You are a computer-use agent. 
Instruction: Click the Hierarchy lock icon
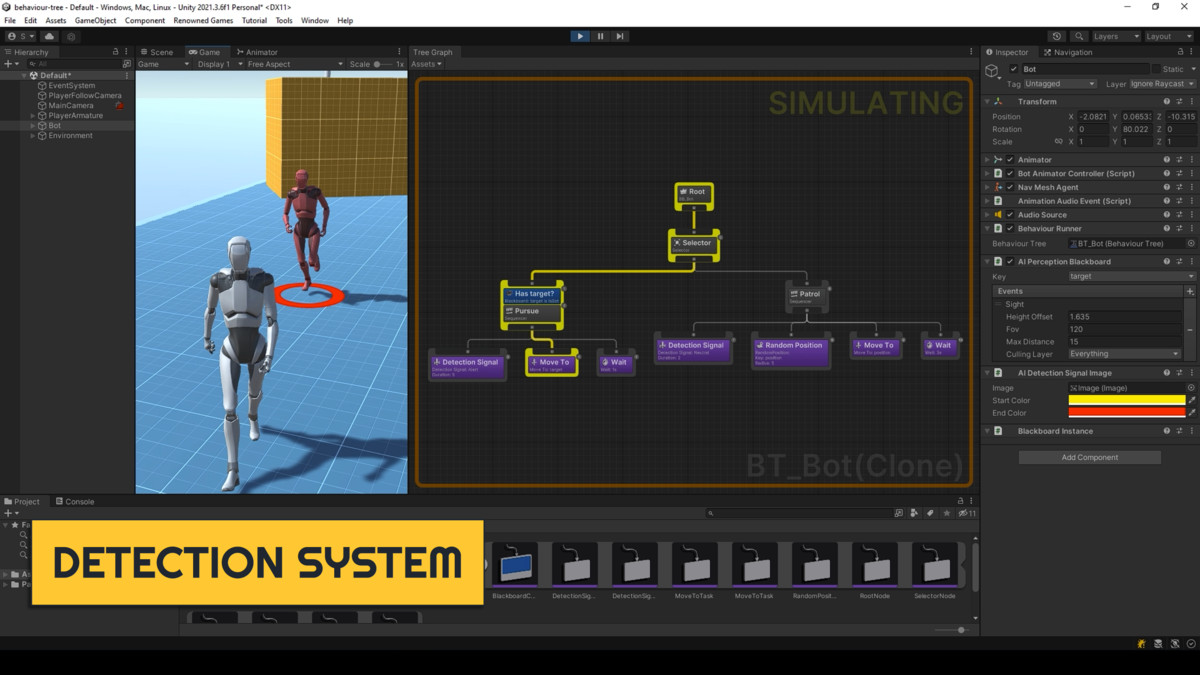point(115,51)
